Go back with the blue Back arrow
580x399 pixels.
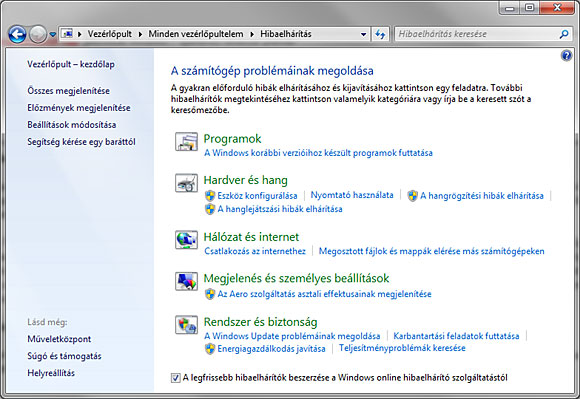17,35
